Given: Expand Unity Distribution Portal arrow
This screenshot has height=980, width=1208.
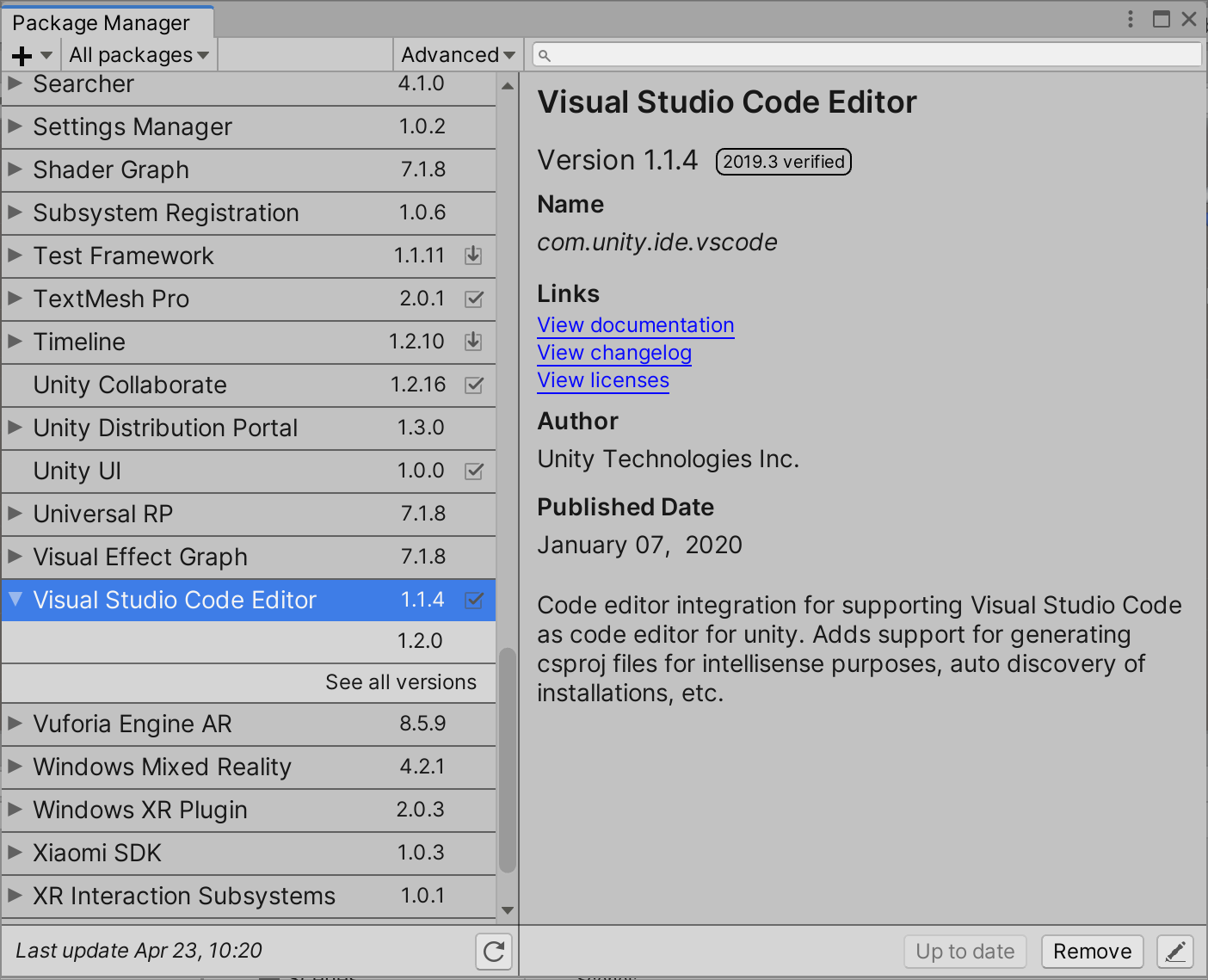Looking at the screenshot, I should click(15, 428).
